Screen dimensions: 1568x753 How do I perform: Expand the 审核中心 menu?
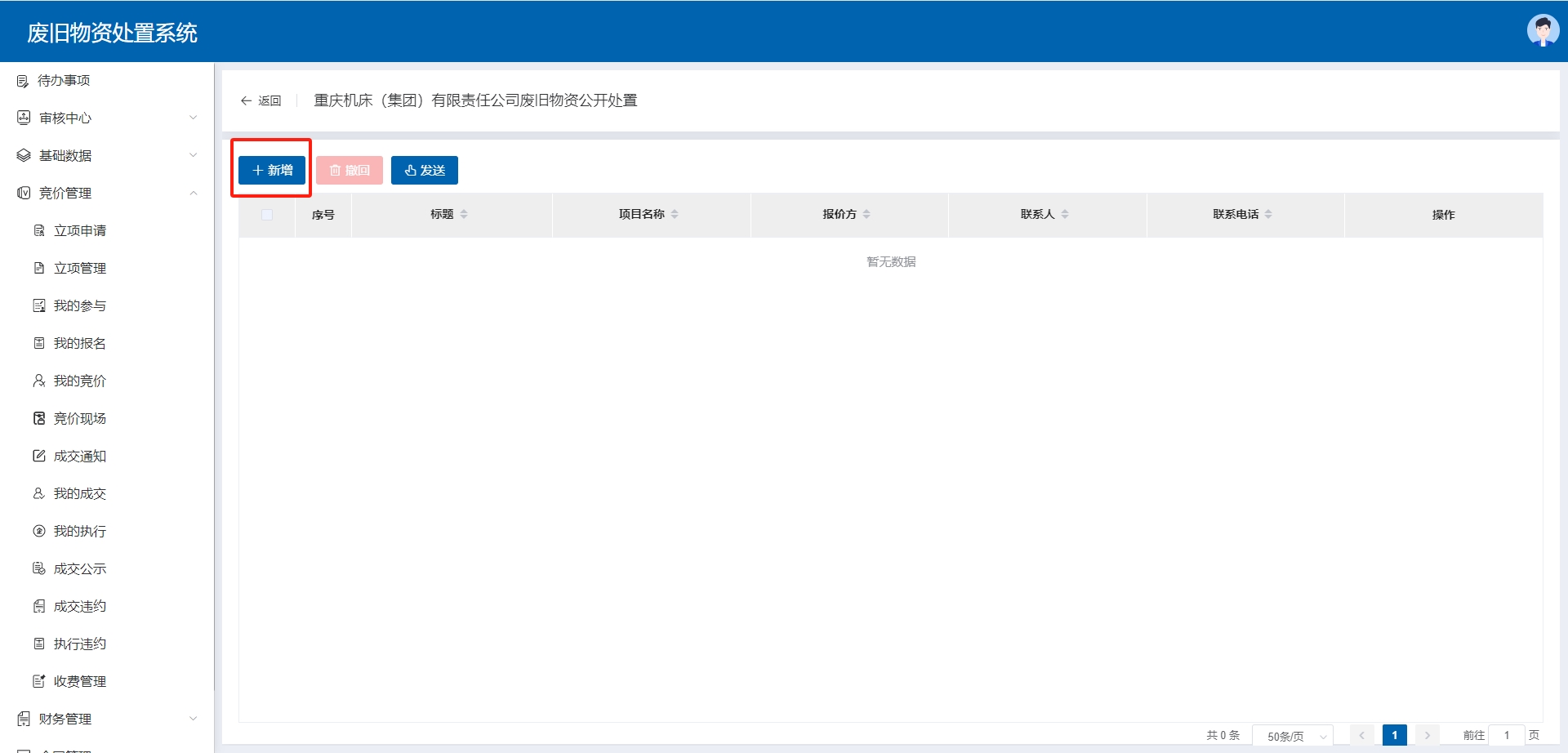pos(193,118)
